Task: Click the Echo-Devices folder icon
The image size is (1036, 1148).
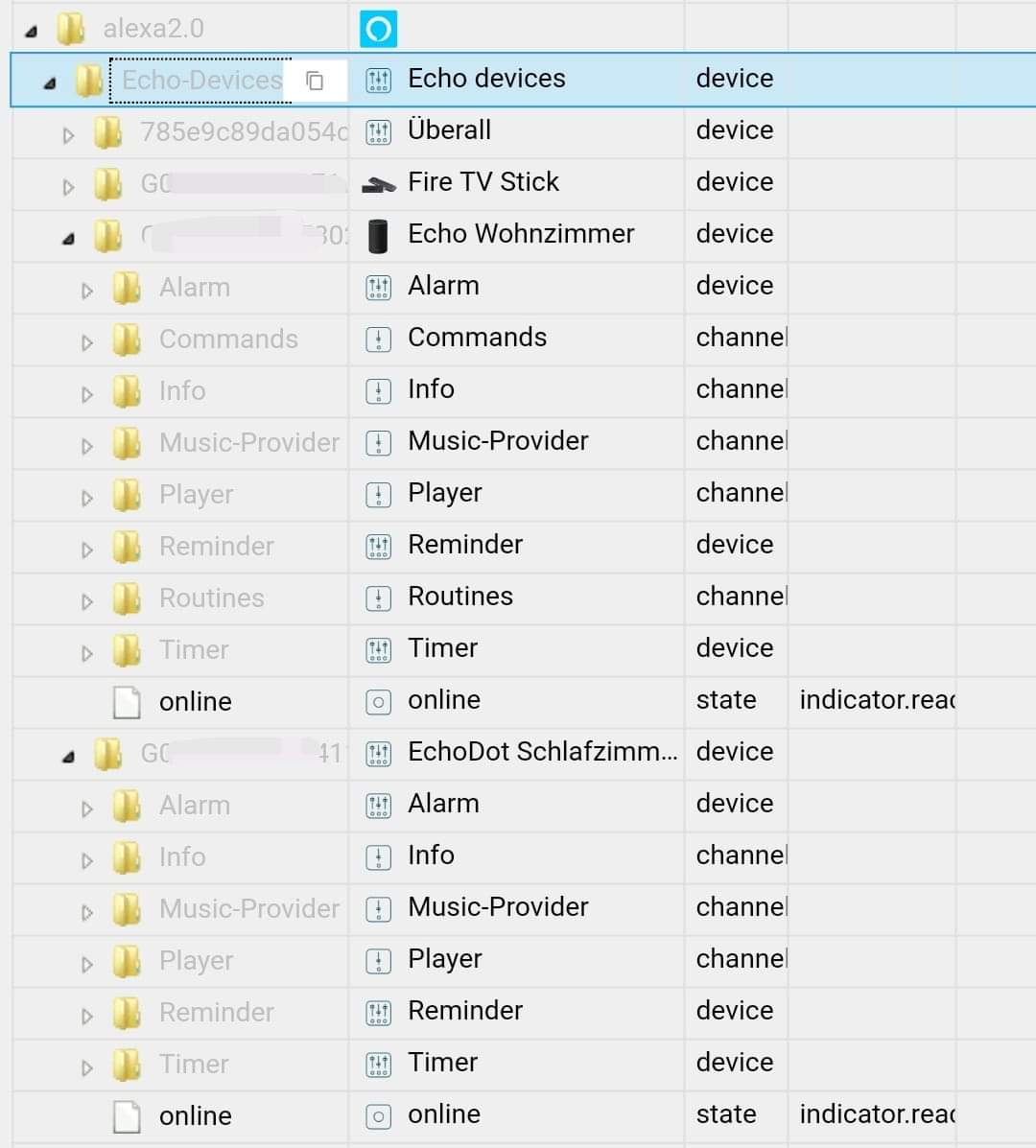Action: [x=89, y=80]
